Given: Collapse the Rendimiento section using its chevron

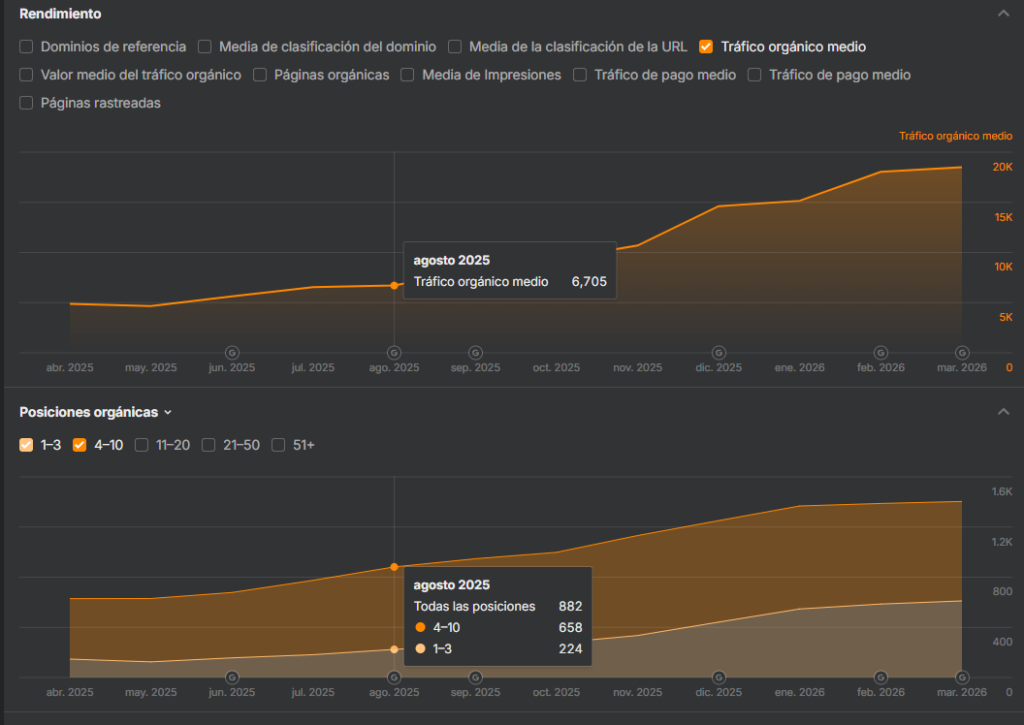Looking at the screenshot, I should tap(1003, 14).
